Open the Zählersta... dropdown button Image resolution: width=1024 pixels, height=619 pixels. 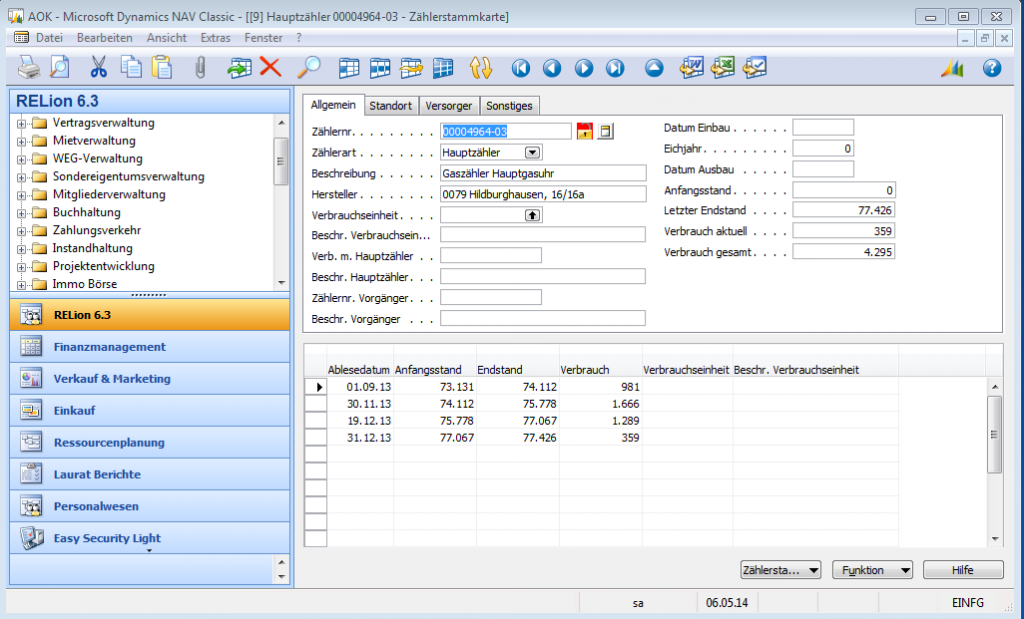[x=780, y=570]
